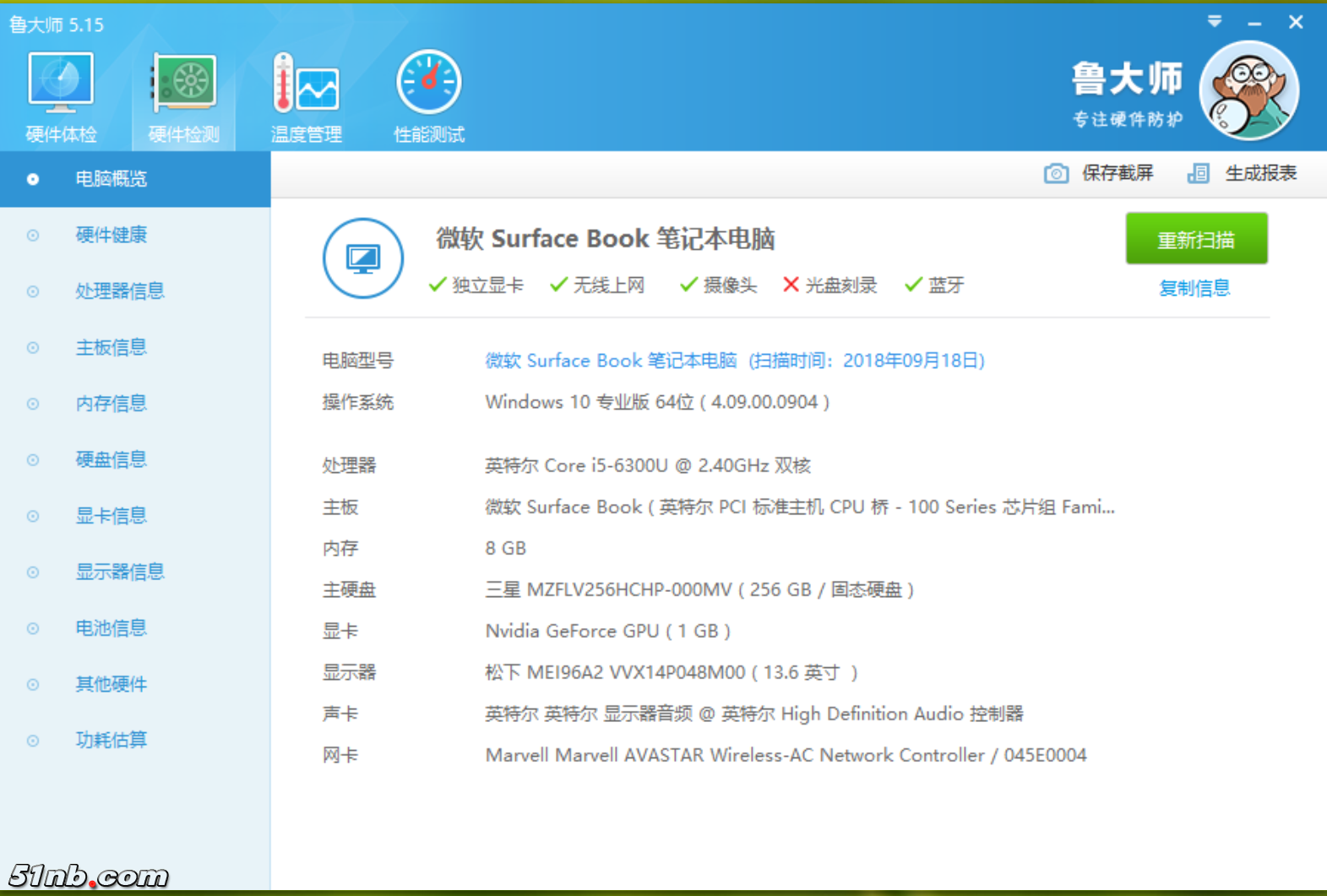Switch to 显卡信息 section

(111, 516)
